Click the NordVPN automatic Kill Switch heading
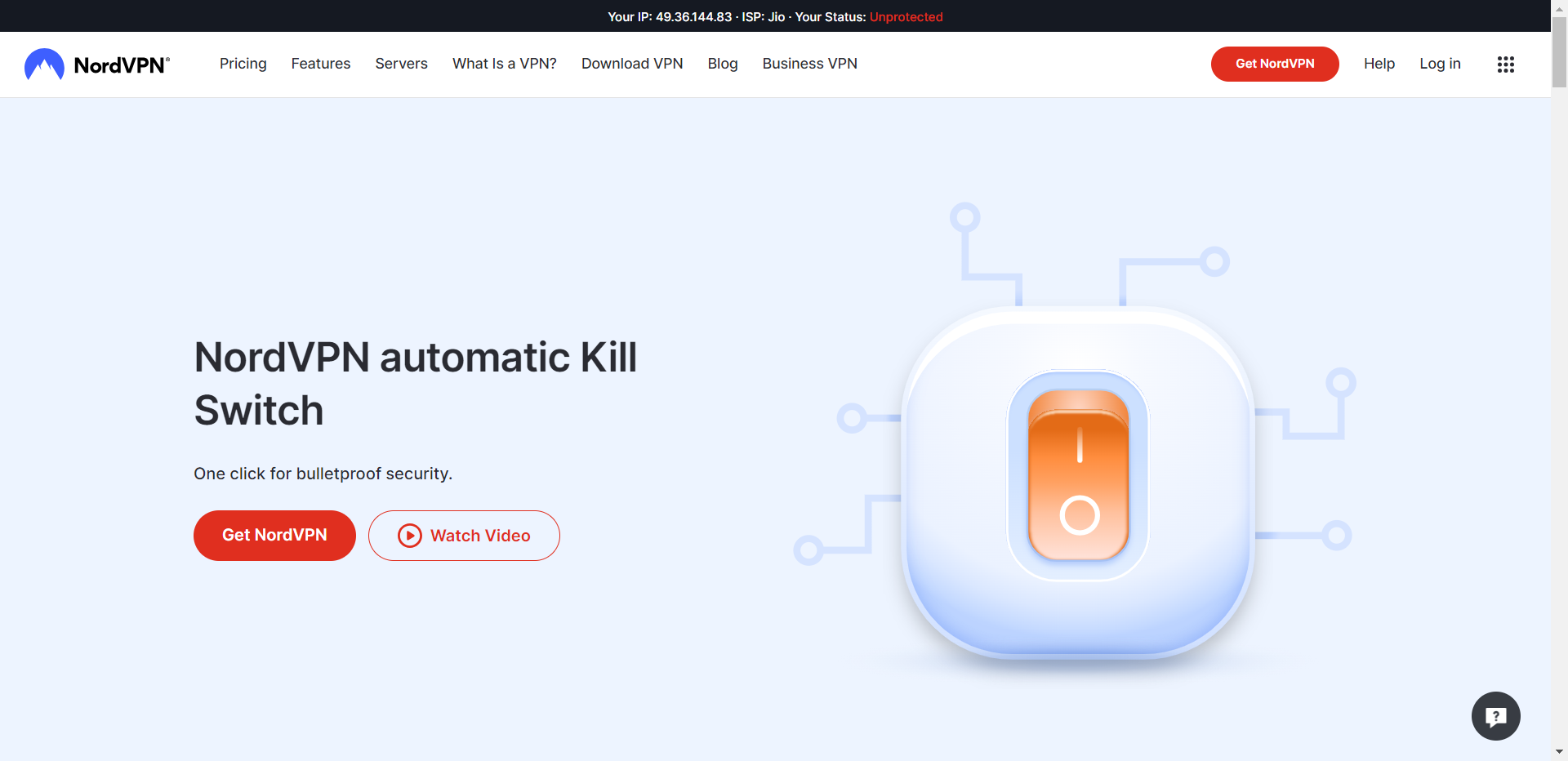Viewport: 1568px width, 761px height. click(416, 384)
